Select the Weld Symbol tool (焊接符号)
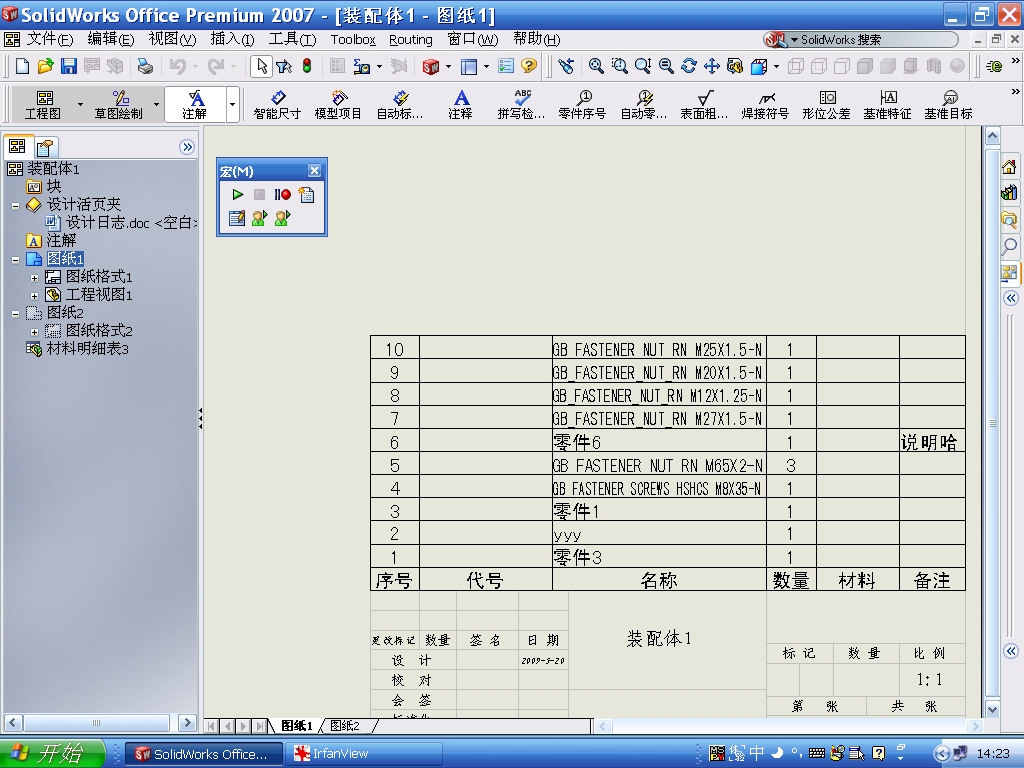Screen dimensions: 1024x768 click(x=765, y=104)
